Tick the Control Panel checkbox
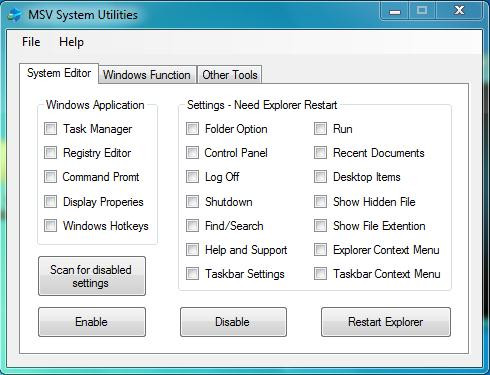490x375 pixels. [192, 153]
